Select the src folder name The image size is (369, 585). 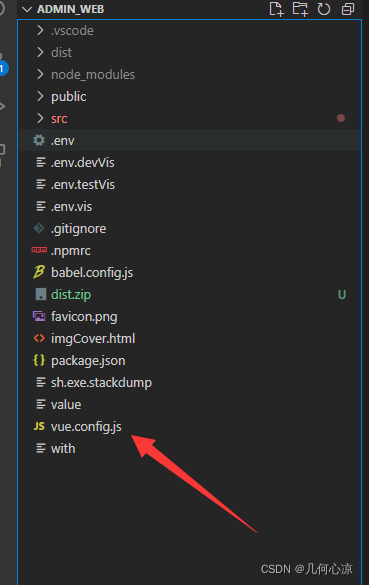pos(59,119)
